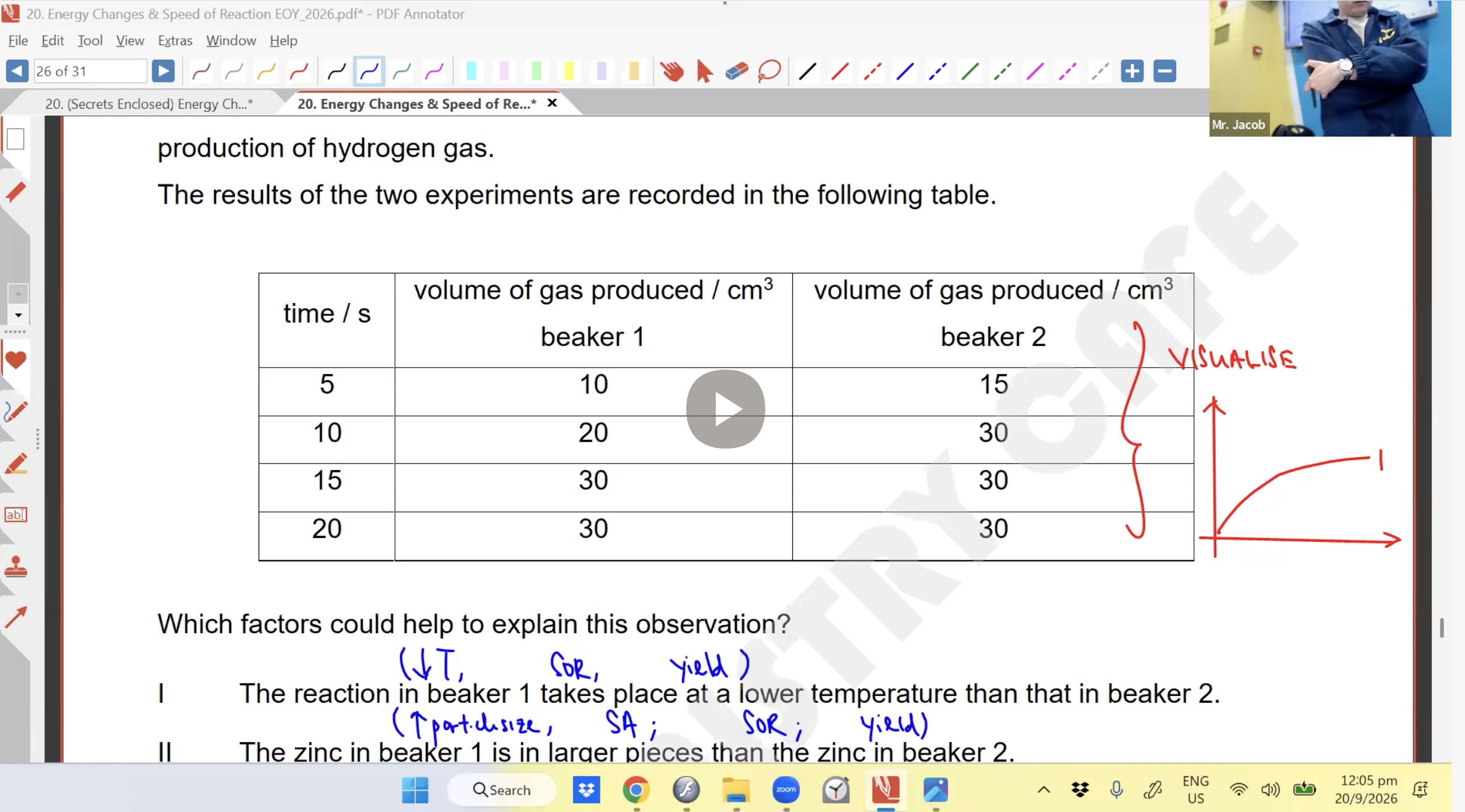The width and height of the screenshot is (1465, 812).
Task: Open Zoom from the taskbar
Action: pos(786,790)
